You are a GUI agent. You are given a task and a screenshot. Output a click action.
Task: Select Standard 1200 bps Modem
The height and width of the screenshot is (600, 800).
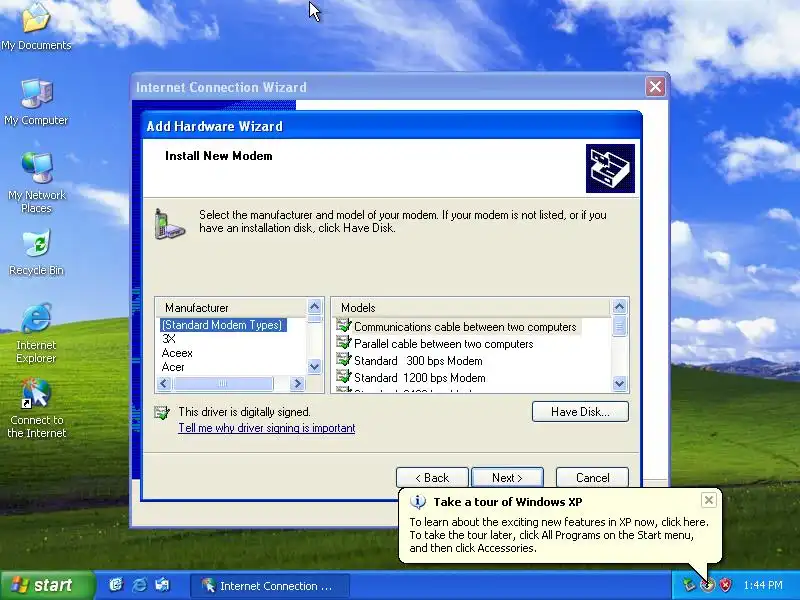click(419, 378)
